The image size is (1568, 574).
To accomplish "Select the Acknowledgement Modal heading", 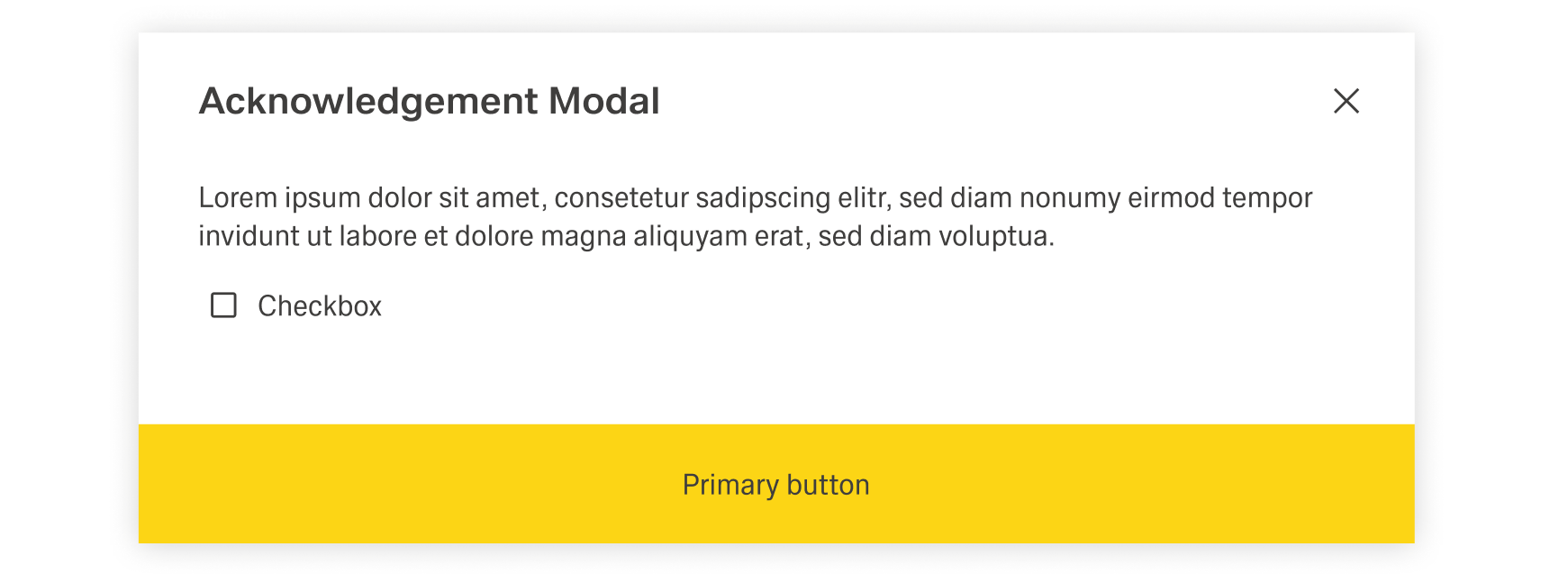I will point(430,101).
